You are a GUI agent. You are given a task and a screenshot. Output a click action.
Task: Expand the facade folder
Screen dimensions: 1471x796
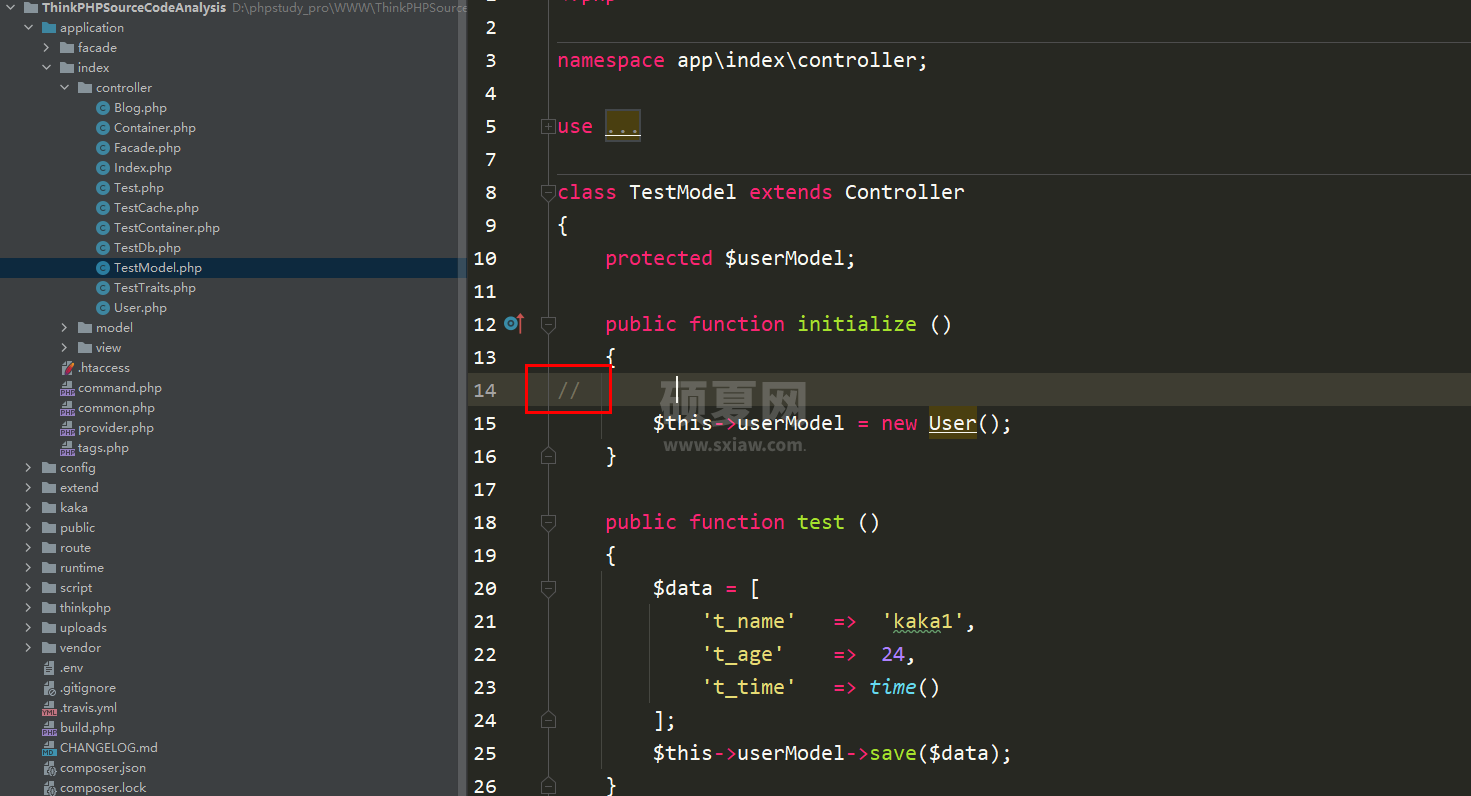coord(47,48)
